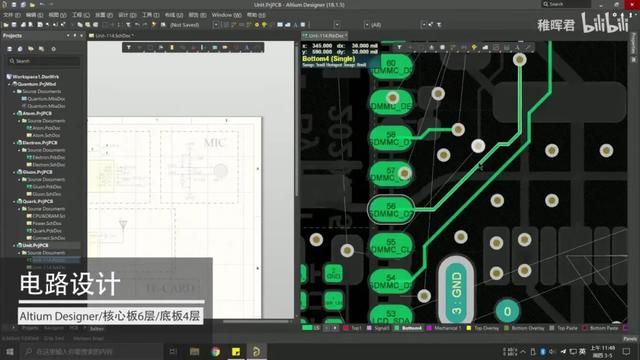Open the 编辑 (Edit) menu
Viewport: 640px width, 360px height.
34,15
